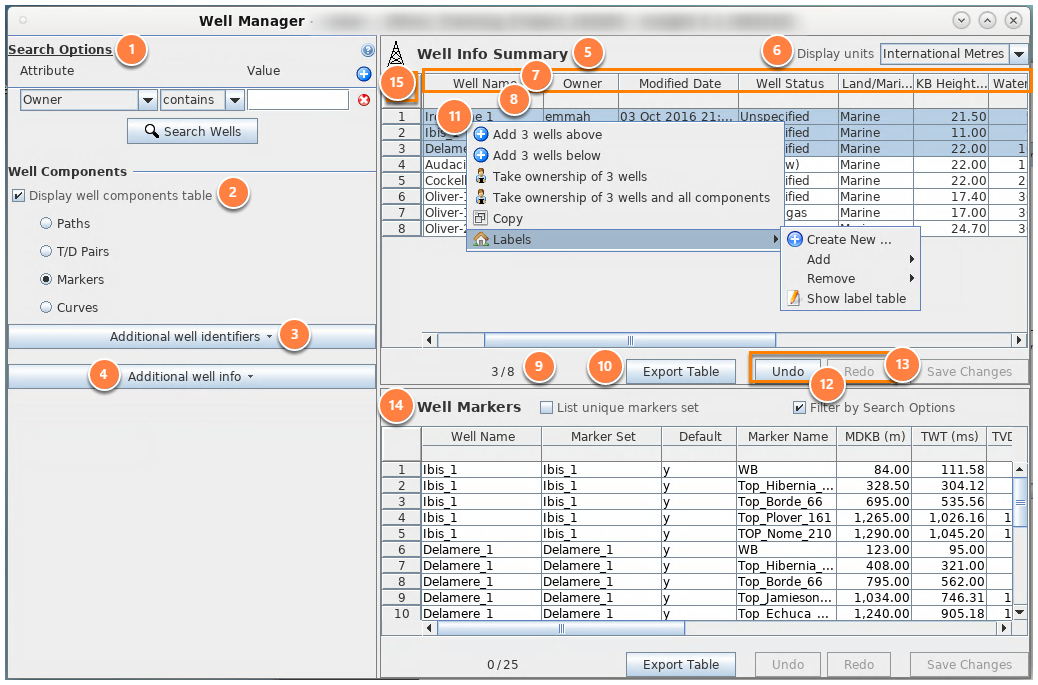Open the Owner attribute dropdown
Viewport: 1038px width, 685px height.
pos(147,100)
